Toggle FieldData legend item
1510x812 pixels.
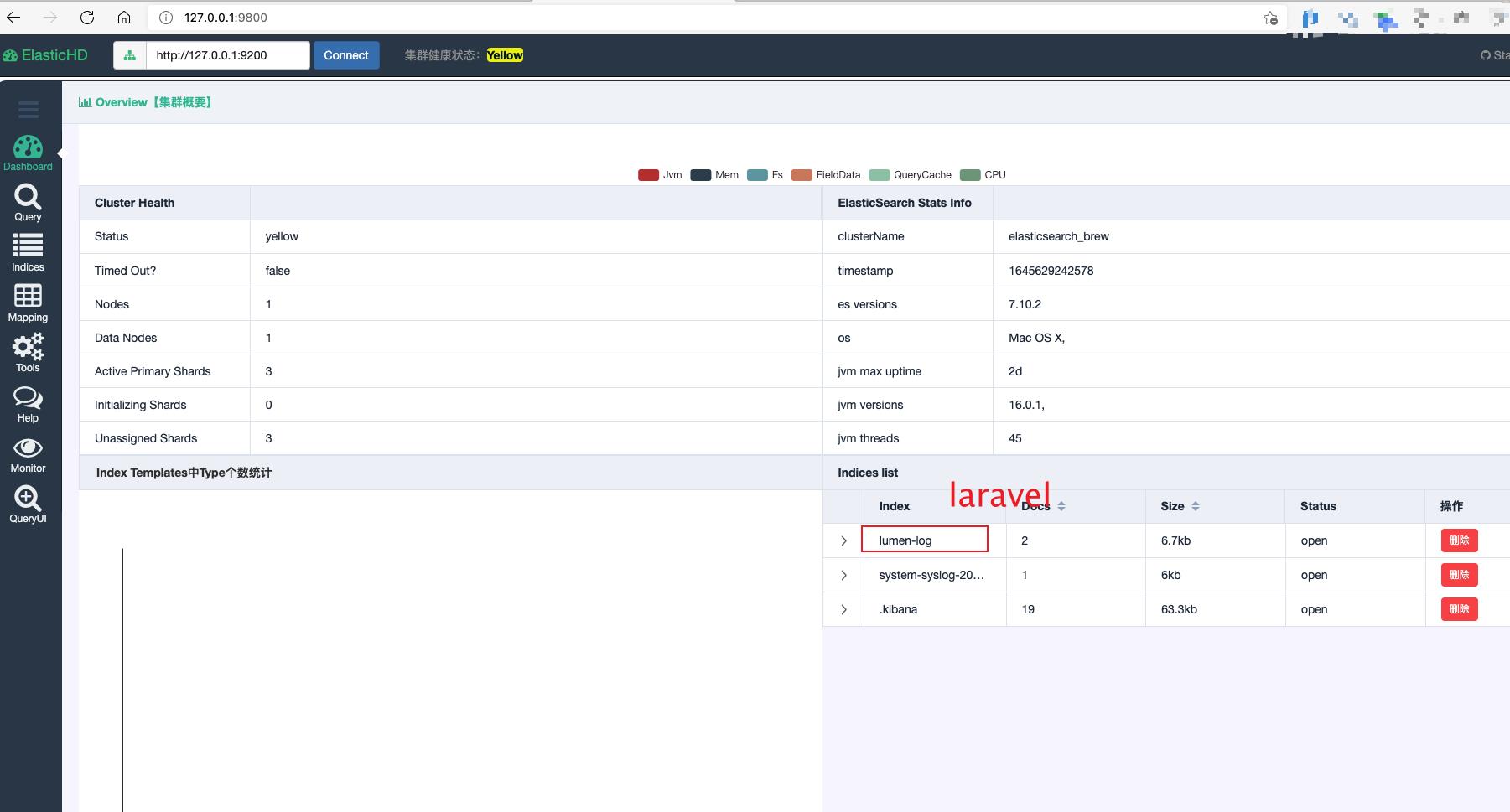click(x=826, y=175)
